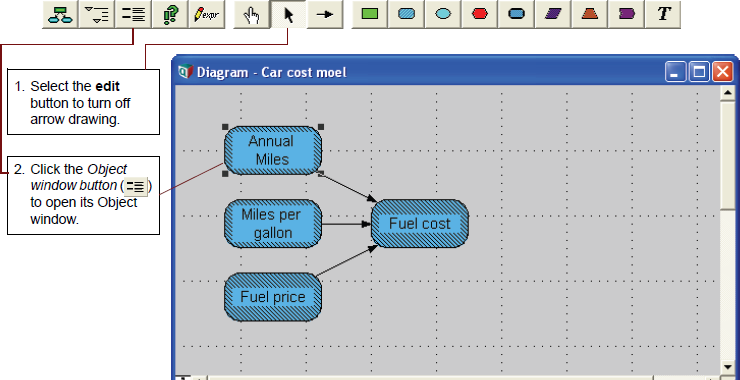Select the blue rounded module node
Screen dimensions: 740x380
[x=517, y=15]
